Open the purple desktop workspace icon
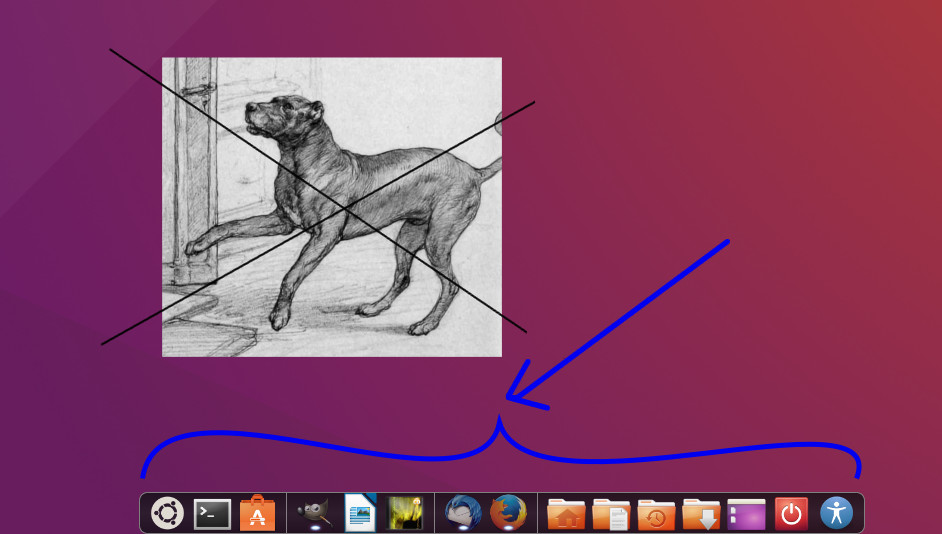942x534 pixels. click(x=746, y=515)
